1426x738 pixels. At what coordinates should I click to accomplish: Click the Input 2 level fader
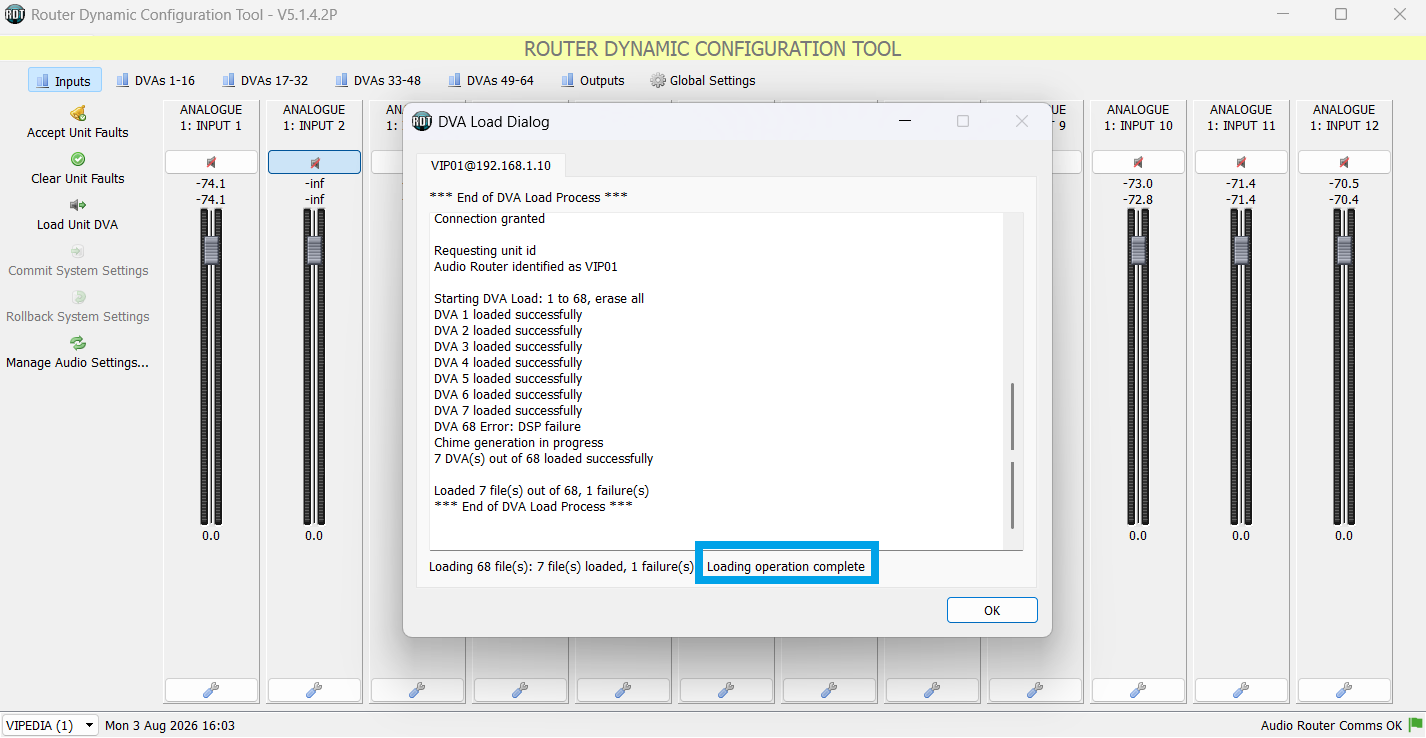[314, 250]
